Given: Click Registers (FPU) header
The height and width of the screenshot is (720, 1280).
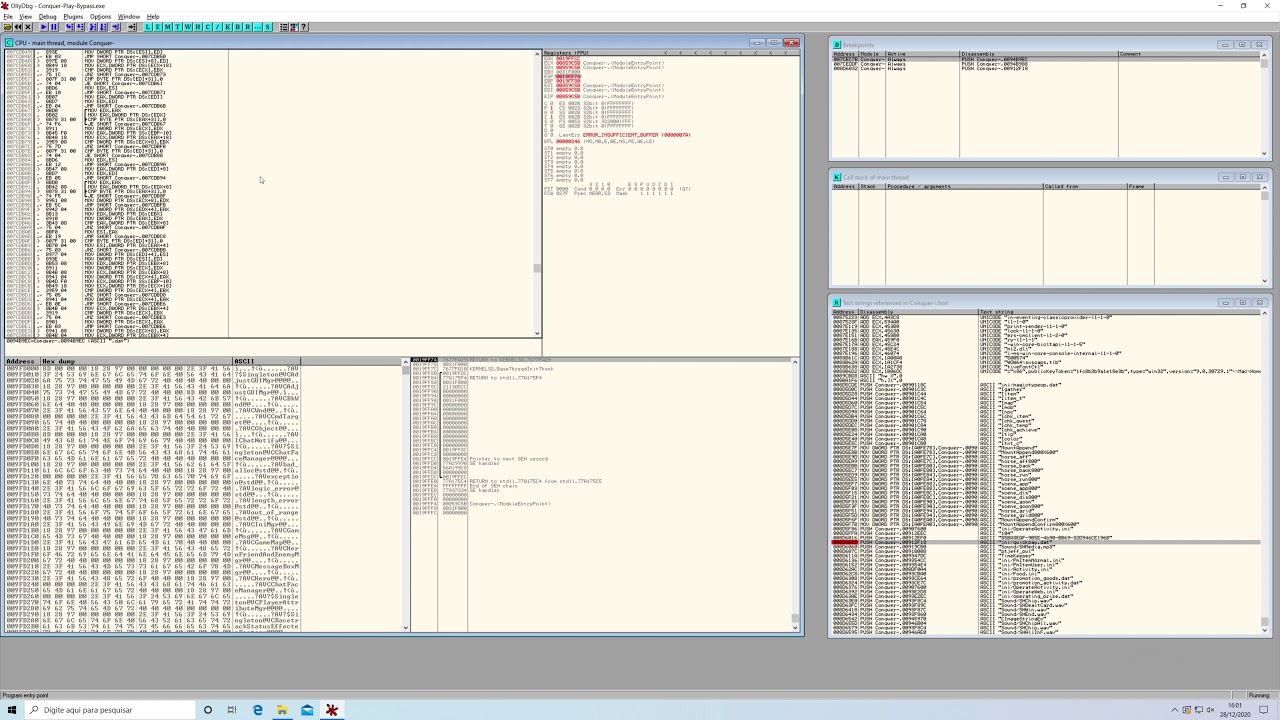Looking at the screenshot, I should 567,53.
